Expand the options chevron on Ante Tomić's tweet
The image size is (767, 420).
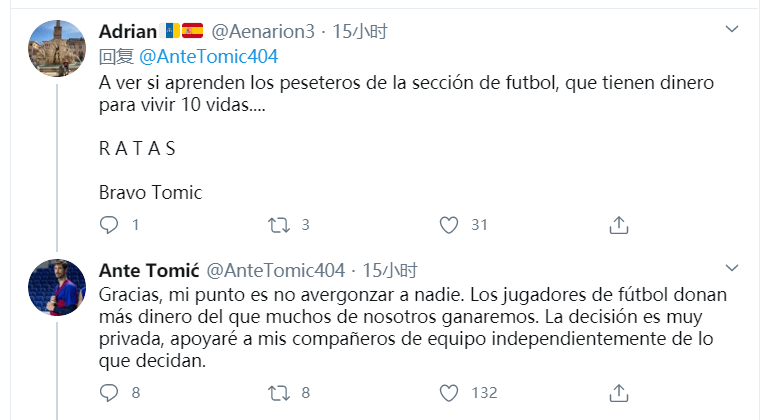732,269
